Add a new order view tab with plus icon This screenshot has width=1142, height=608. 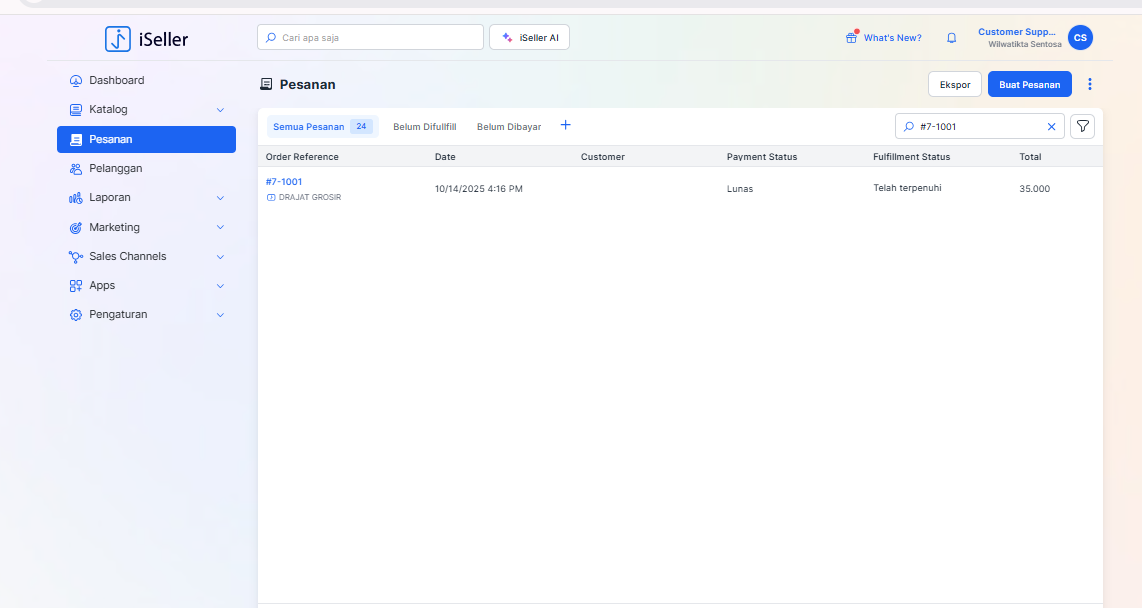565,126
